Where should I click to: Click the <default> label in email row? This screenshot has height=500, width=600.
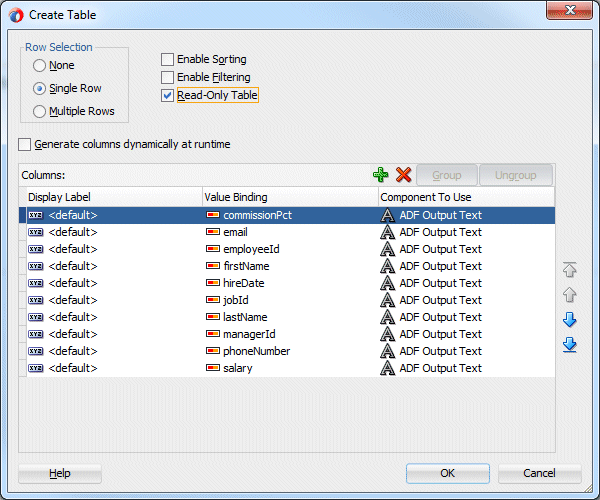[x=73, y=232]
